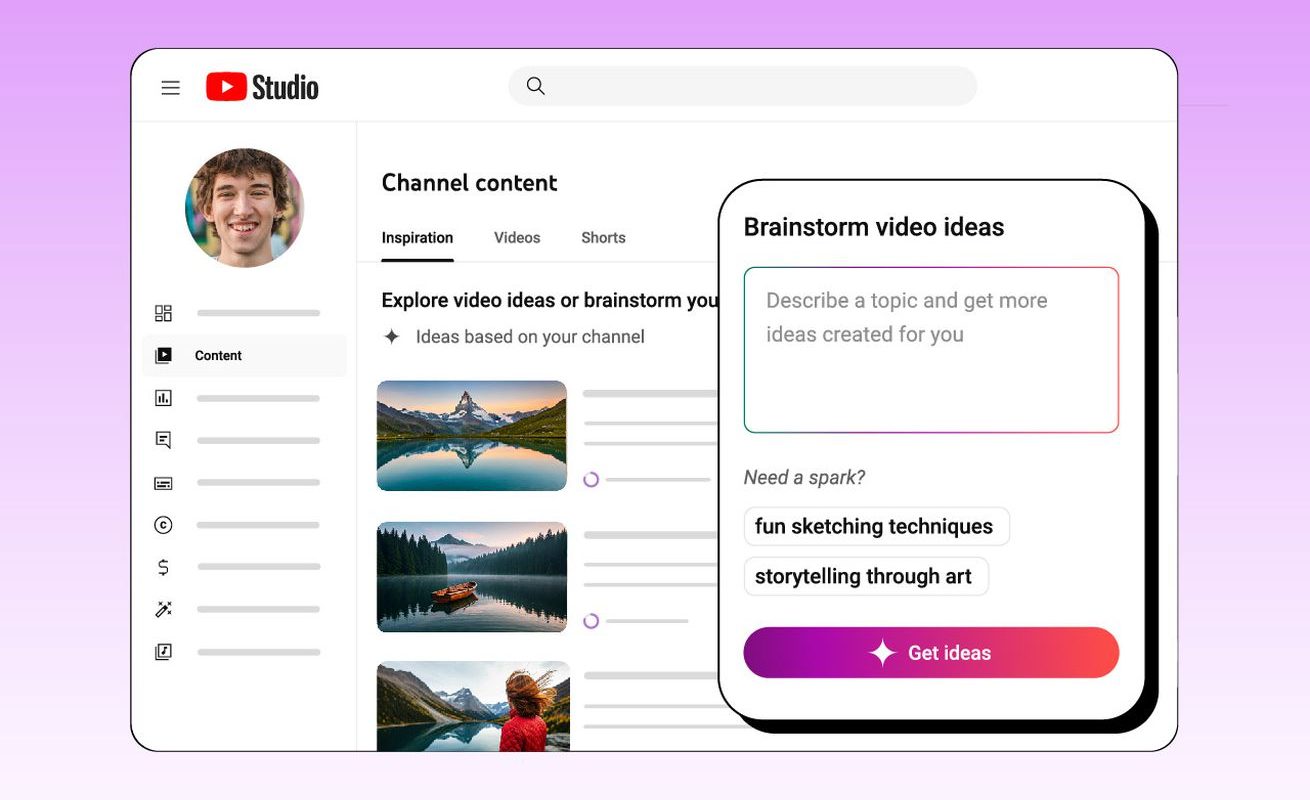Click the describe a topic text box
The width and height of the screenshot is (1310, 800).
click(x=931, y=350)
